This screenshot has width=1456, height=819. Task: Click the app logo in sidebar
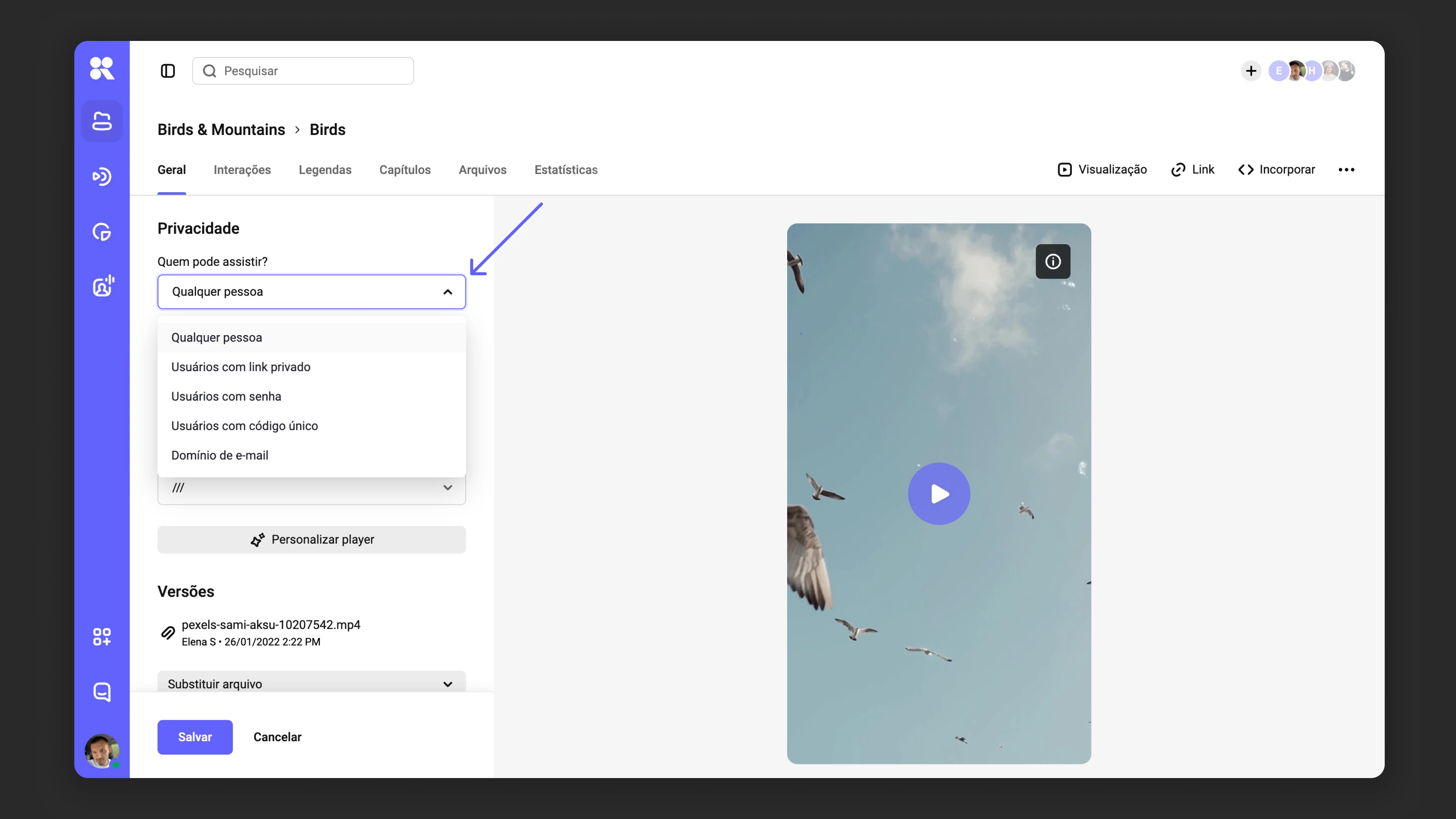click(x=102, y=68)
